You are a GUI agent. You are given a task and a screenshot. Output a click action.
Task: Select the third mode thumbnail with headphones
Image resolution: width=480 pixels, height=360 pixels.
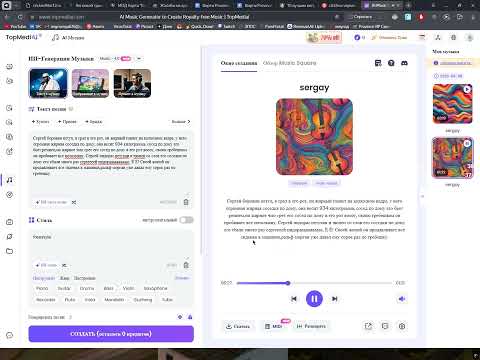click(132, 83)
